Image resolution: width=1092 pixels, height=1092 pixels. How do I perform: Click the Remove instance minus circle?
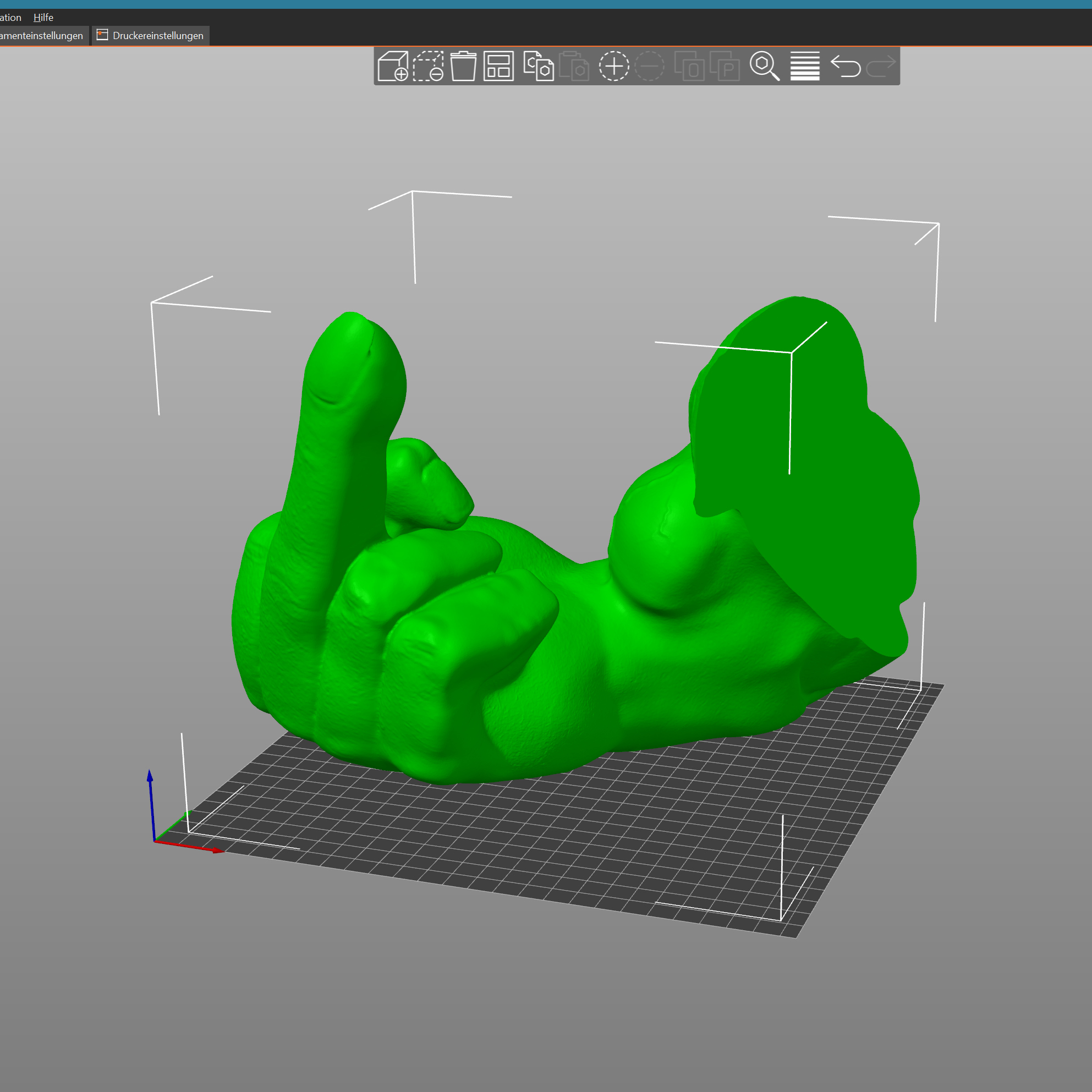(x=649, y=66)
